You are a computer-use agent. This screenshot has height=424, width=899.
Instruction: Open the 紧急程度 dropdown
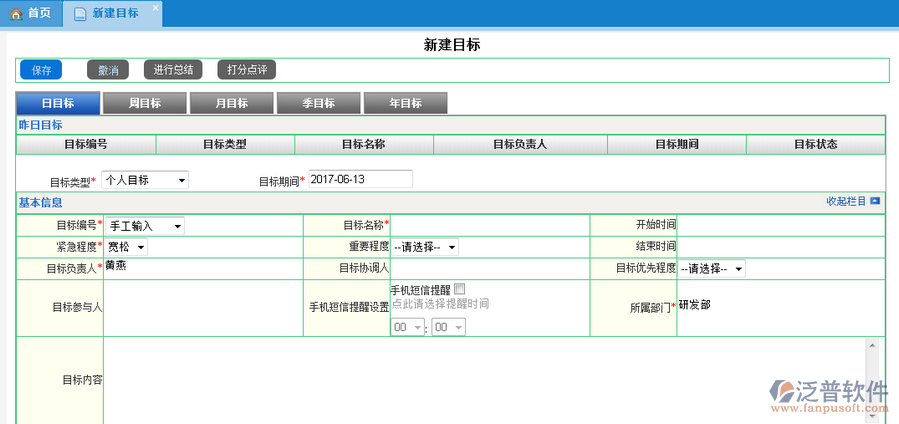point(127,246)
